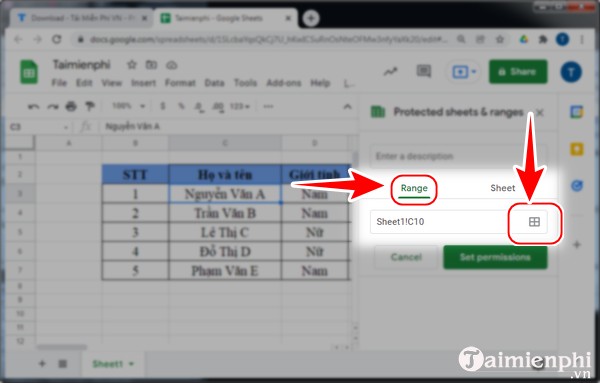Image resolution: width=600 pixels, height=383 pixels.
Task: Format as percent with % icon
Action: pos(181,106)
